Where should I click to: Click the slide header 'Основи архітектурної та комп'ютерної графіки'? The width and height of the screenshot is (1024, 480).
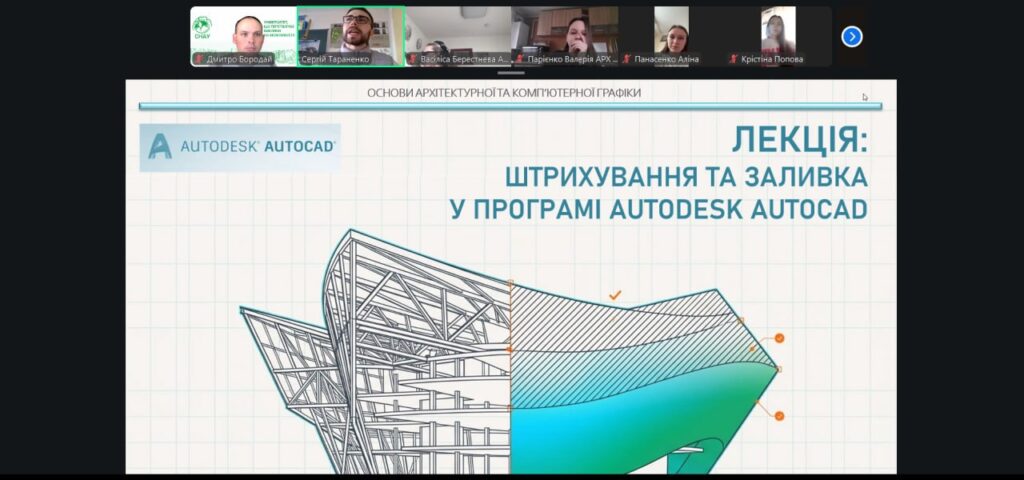504,93
